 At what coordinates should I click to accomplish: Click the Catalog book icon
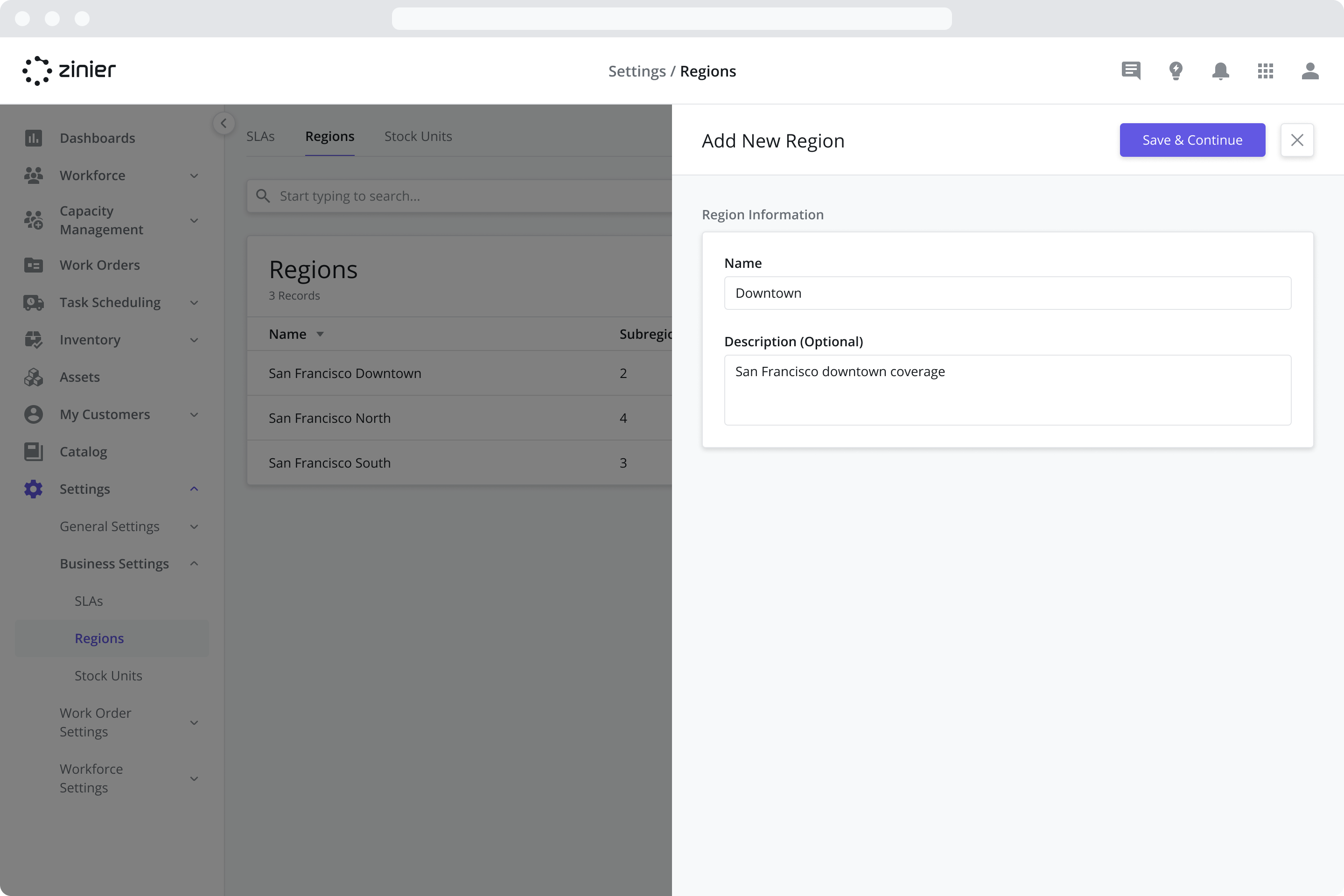pos(34,451)
